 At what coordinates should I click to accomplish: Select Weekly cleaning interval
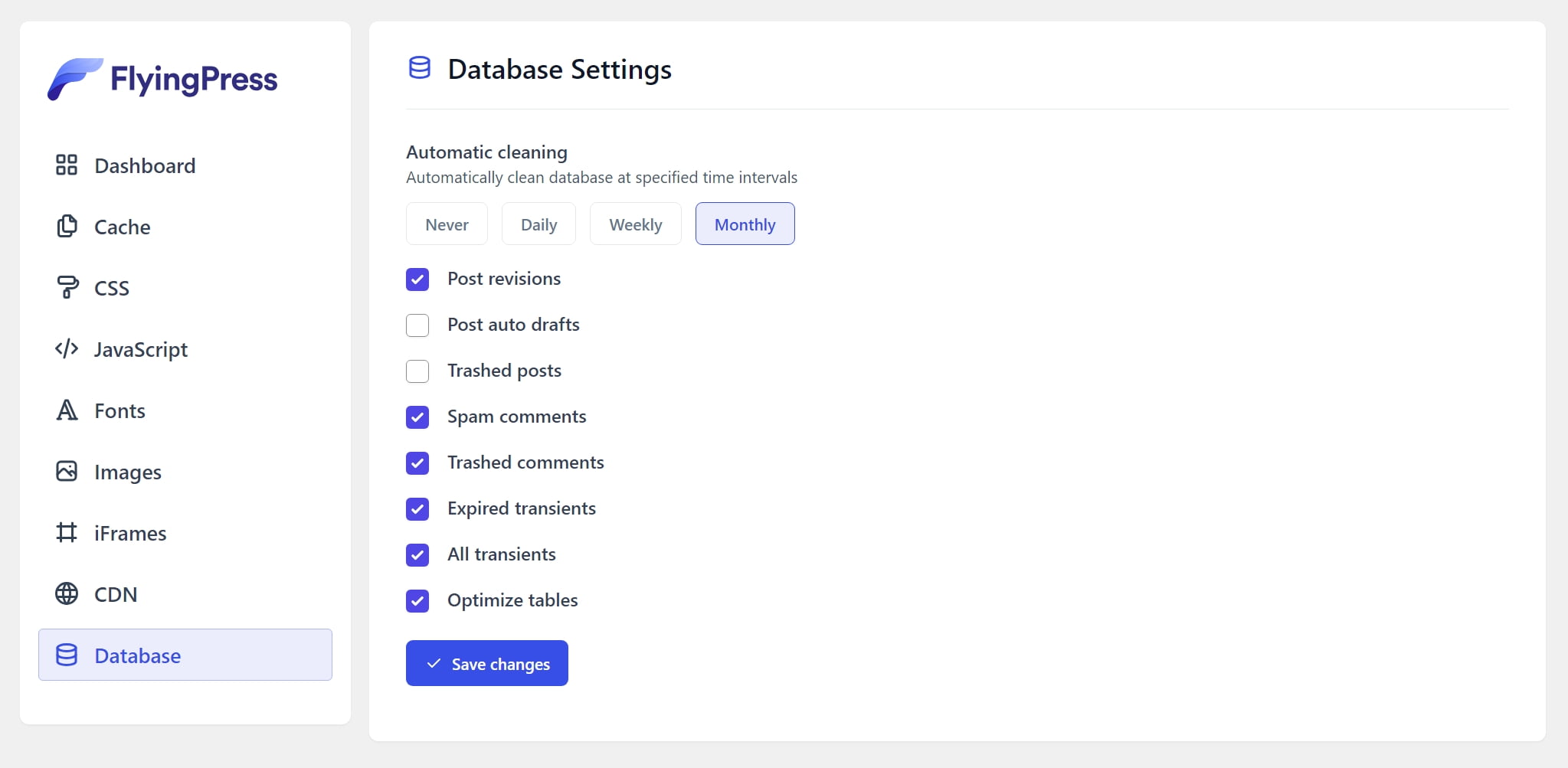tap(636, 224)
